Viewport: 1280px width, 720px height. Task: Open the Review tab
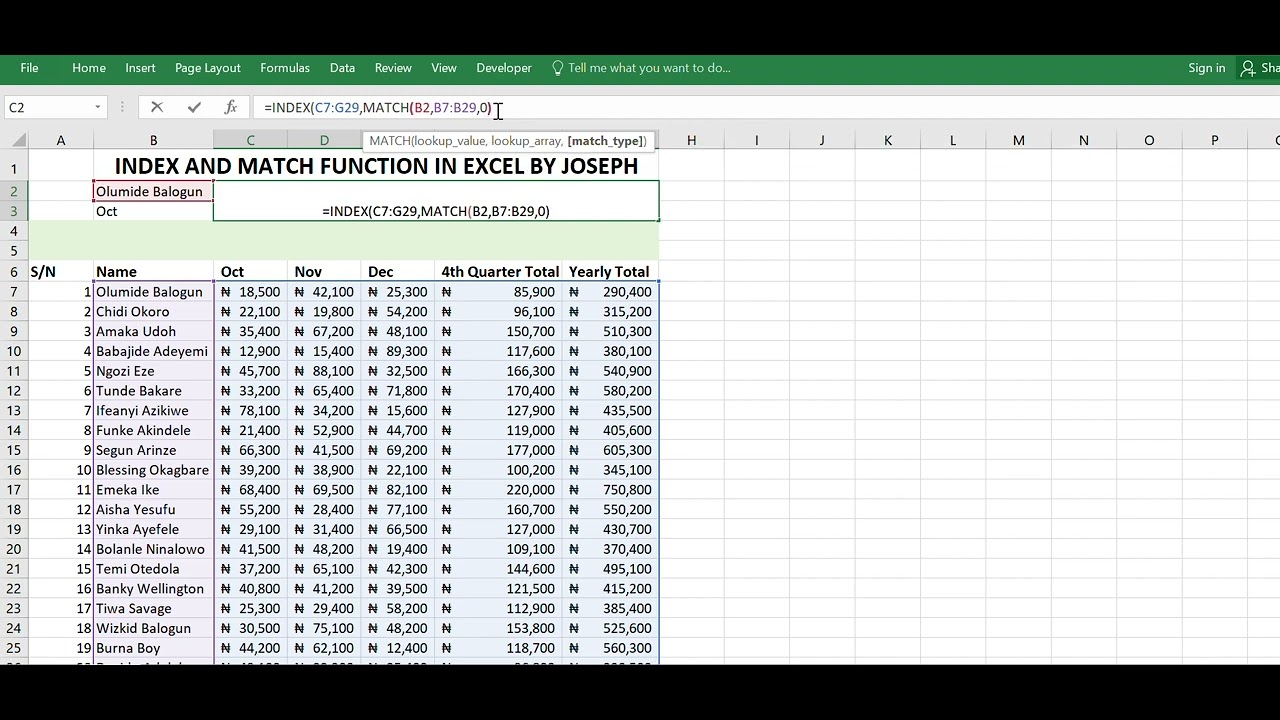(393, 68)
